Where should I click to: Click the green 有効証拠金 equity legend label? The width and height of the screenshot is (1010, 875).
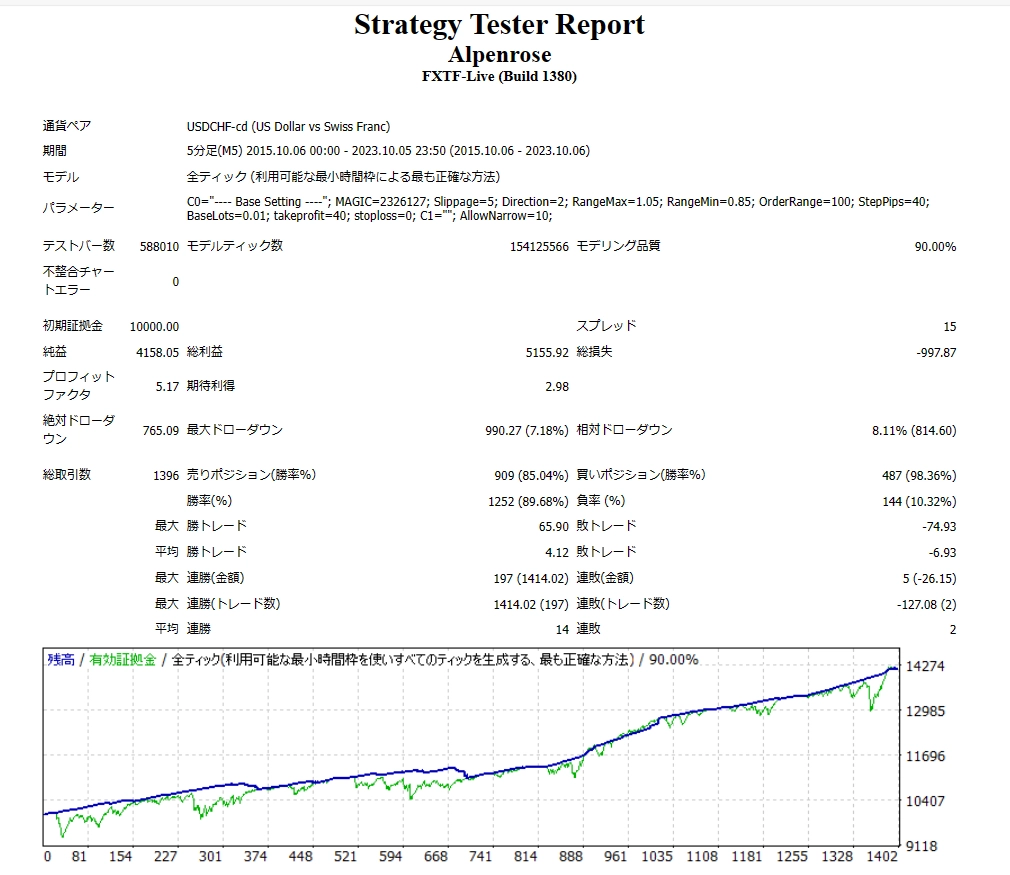tap(123, 660)
